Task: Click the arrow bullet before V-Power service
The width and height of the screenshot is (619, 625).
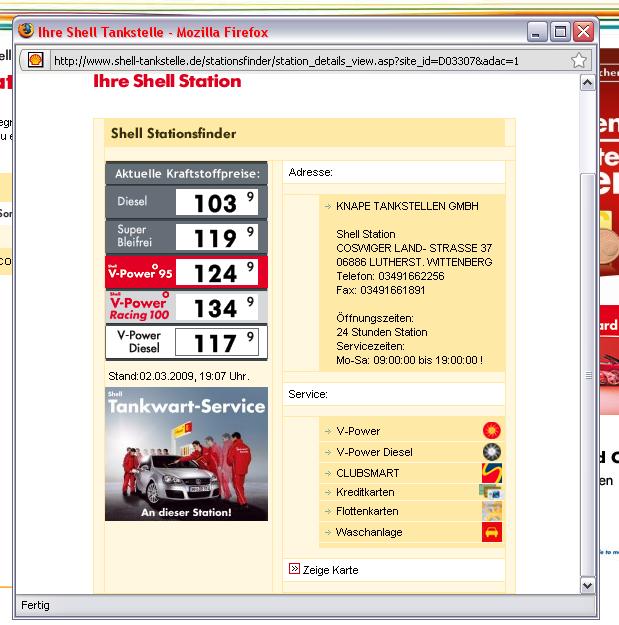Action: tap(328, 431)
